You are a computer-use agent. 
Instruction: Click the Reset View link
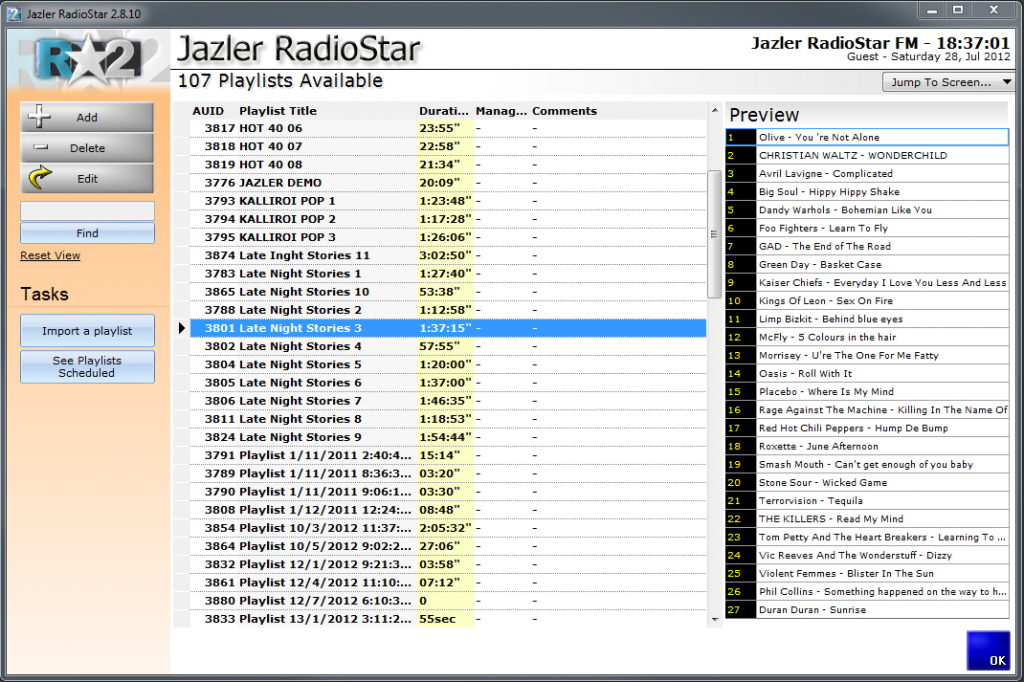pos(50,255)
